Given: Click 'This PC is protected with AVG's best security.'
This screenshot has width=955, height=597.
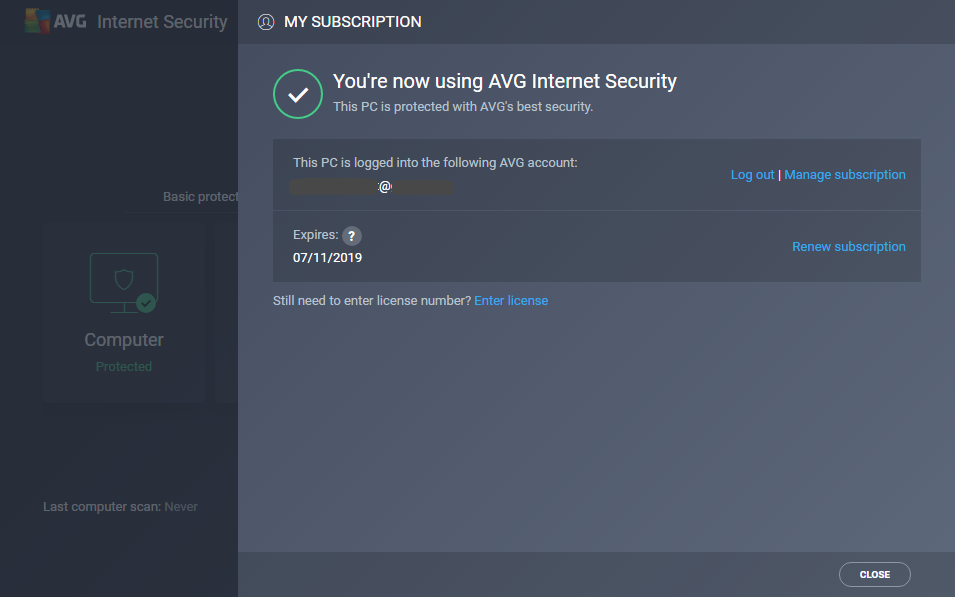Looking at the screenshot, I should click(463, 107).
